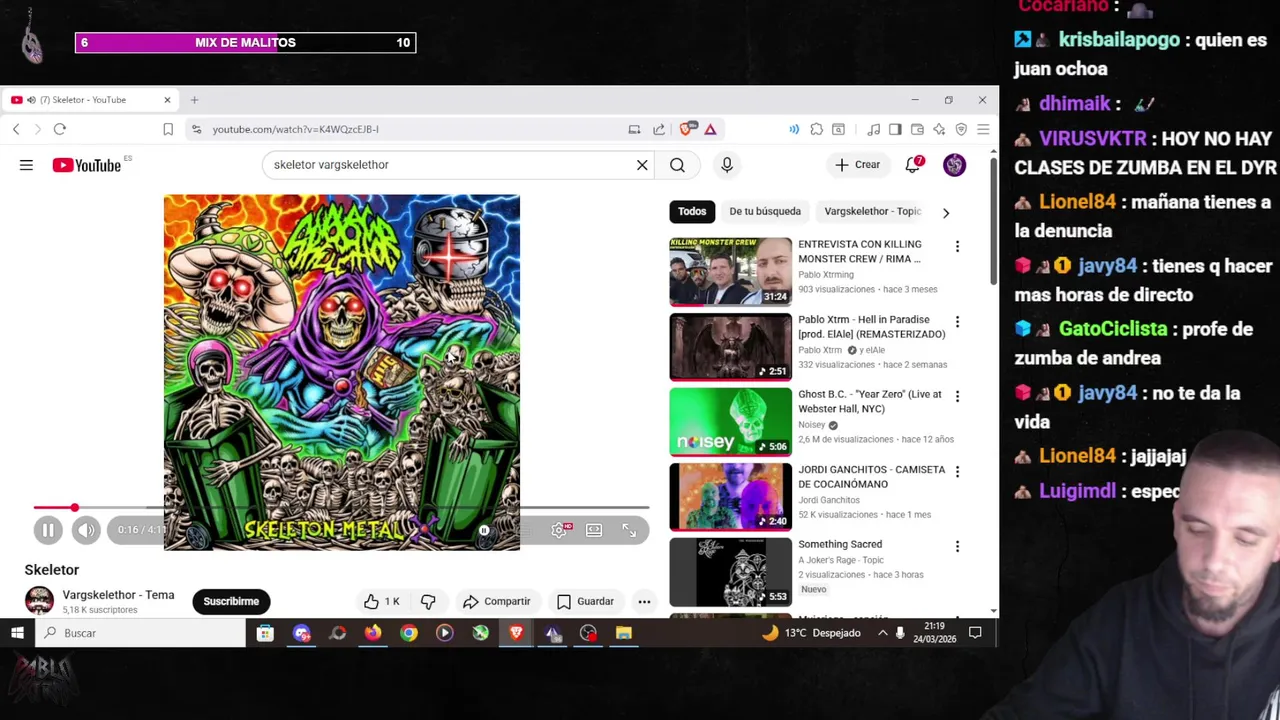Image resolution: width=1280 pixels, height=720 pixels.
Task: Open the Crear menu
Action: 858,165
